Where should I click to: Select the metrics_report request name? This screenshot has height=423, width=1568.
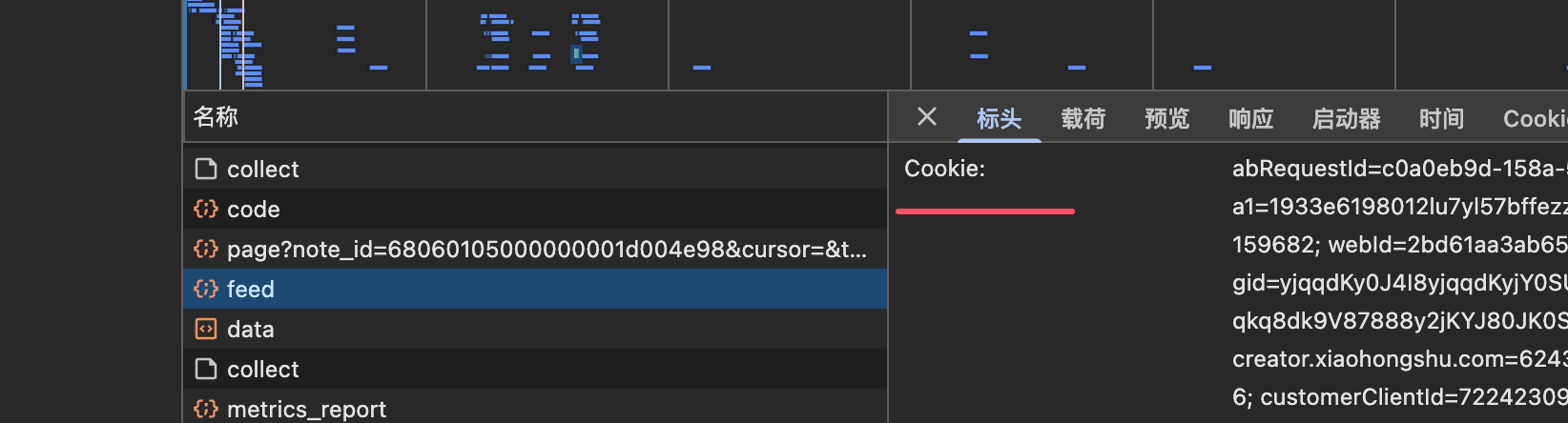[306, 410]
